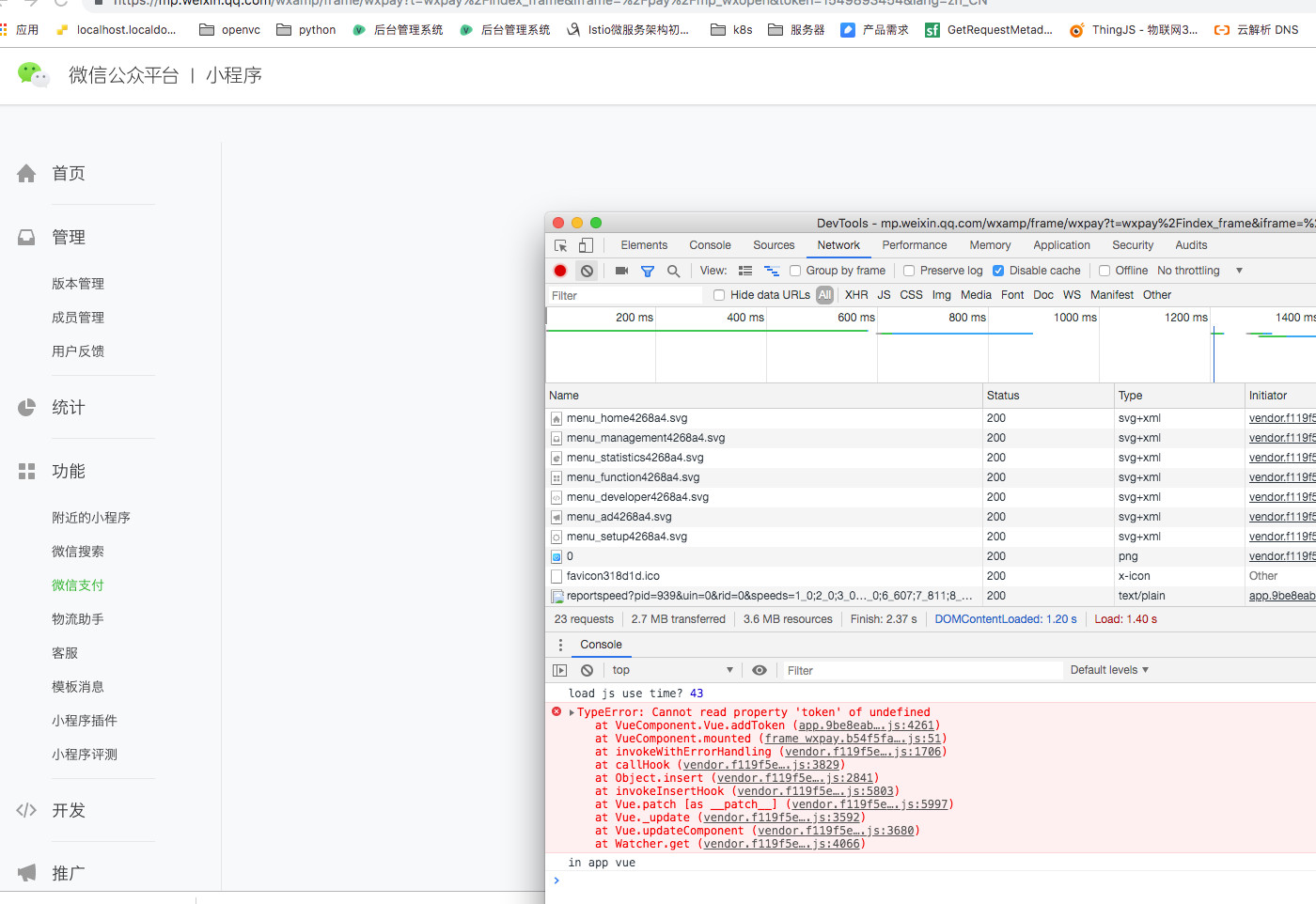Viewport: 1316px width, 904px height.
Task: Click the console Filter input field
Action: 923,670
